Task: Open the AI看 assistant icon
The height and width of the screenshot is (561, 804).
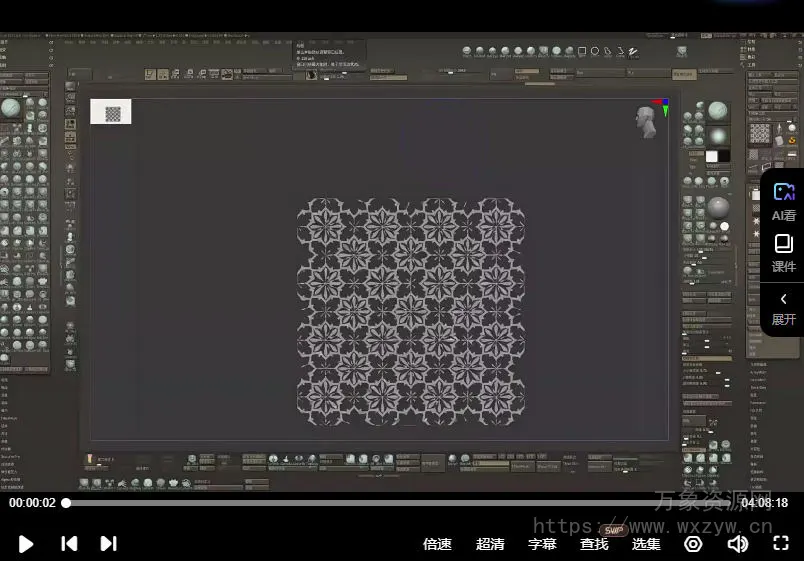Action: tap(784, 200)
